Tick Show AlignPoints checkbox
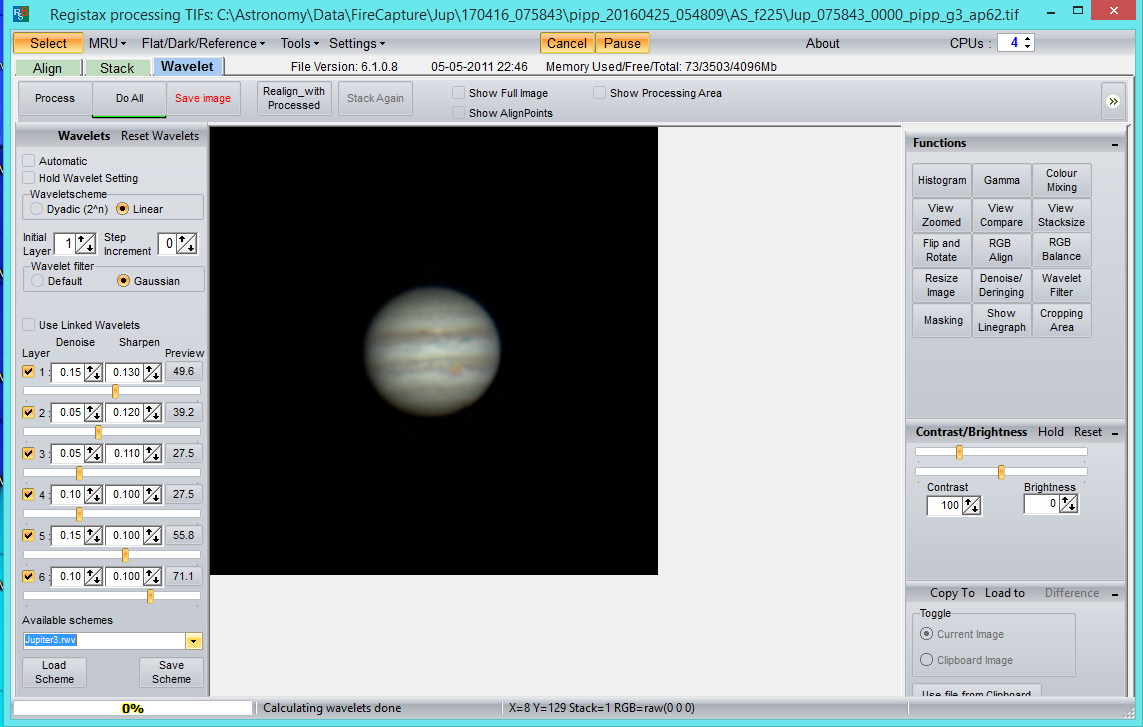Image resolution: width=1143 pixels, height=727 pixels. coord(459,112)
